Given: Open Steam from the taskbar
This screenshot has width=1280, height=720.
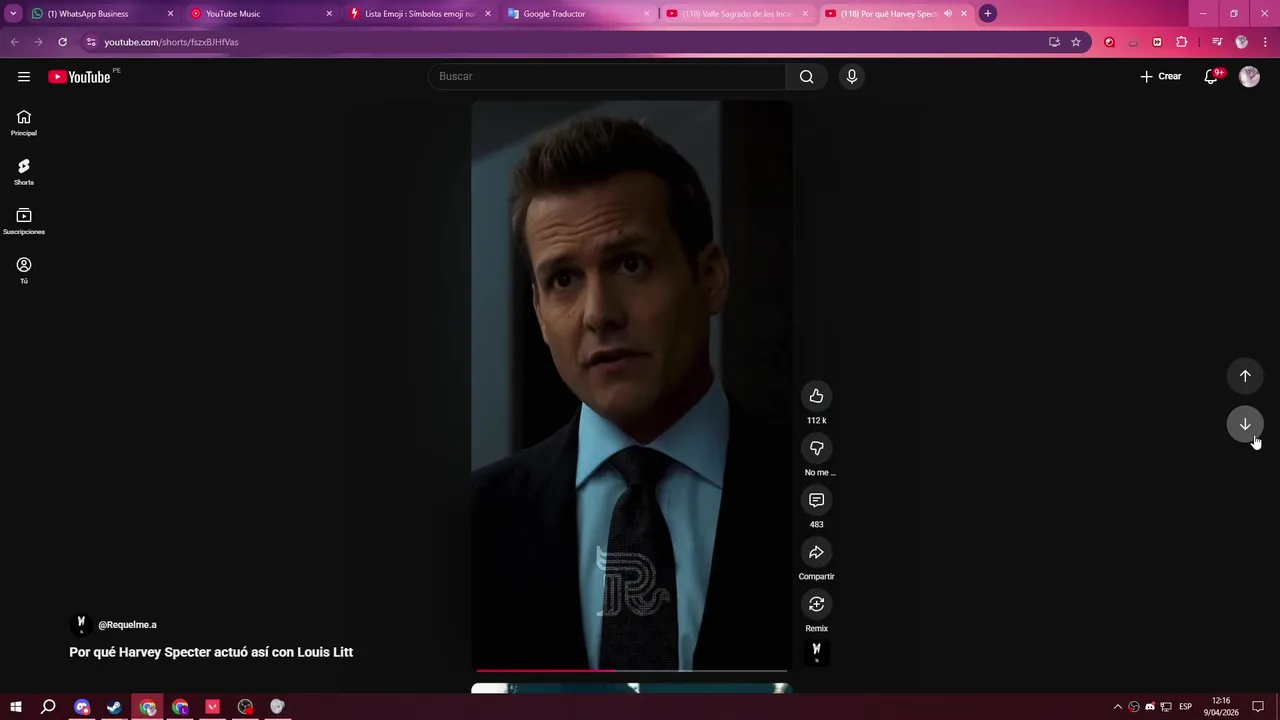Looking at the screenshot, I should [114, 707].
